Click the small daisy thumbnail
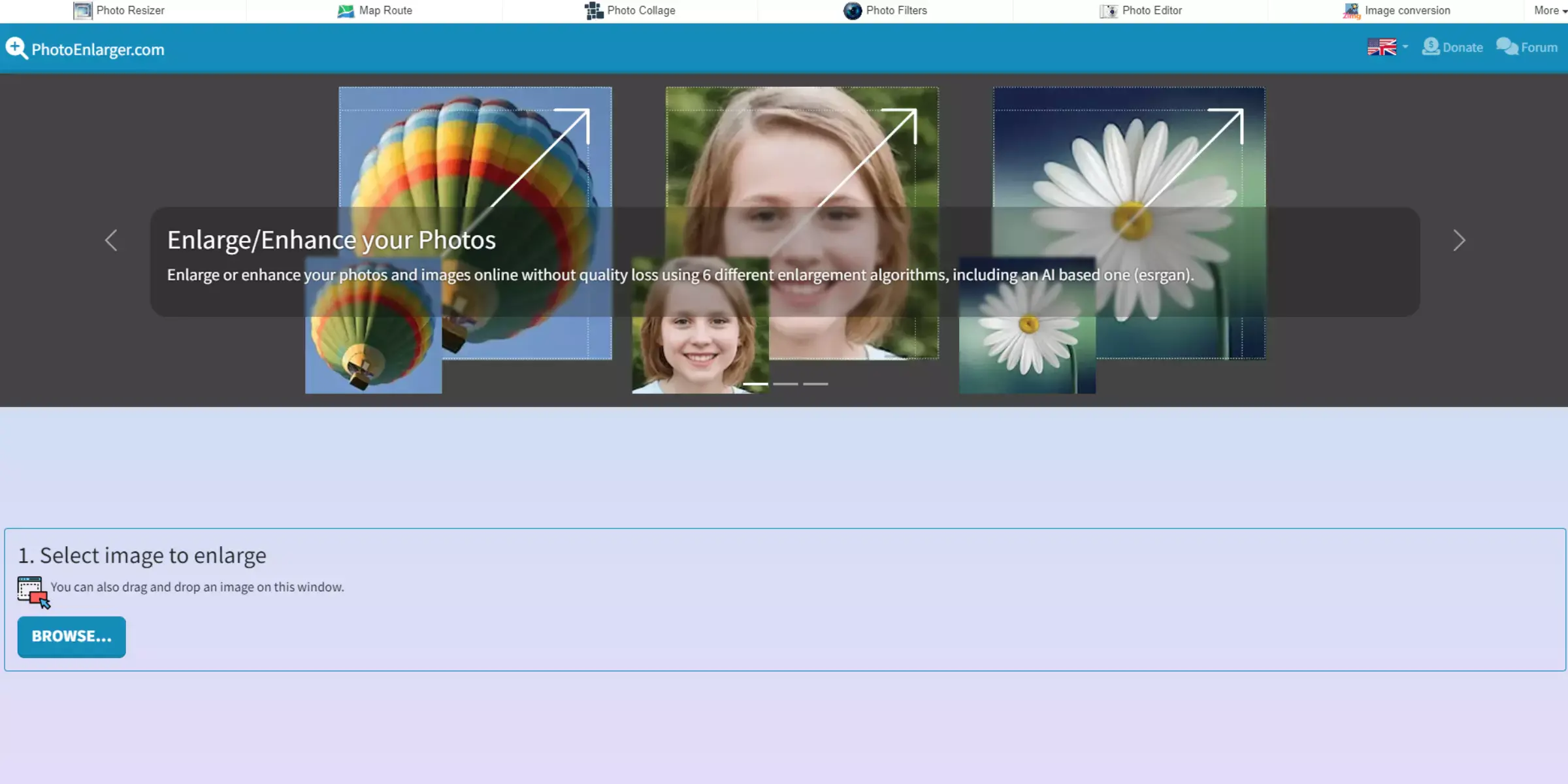The width and height of the screenshot is (1568, 784). coord(1027,325)
